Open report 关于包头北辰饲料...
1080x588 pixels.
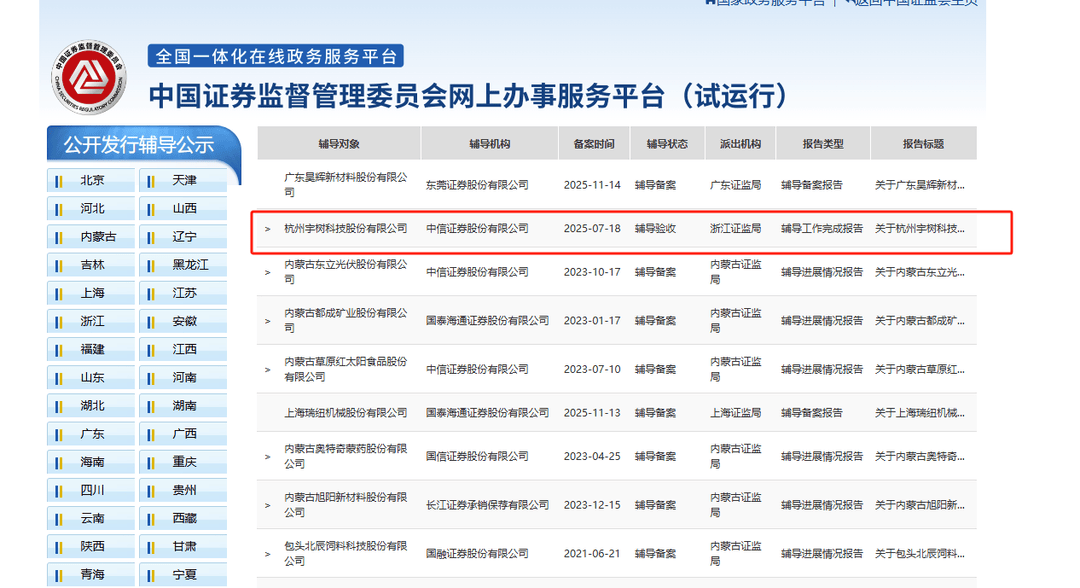click(920, 554)
